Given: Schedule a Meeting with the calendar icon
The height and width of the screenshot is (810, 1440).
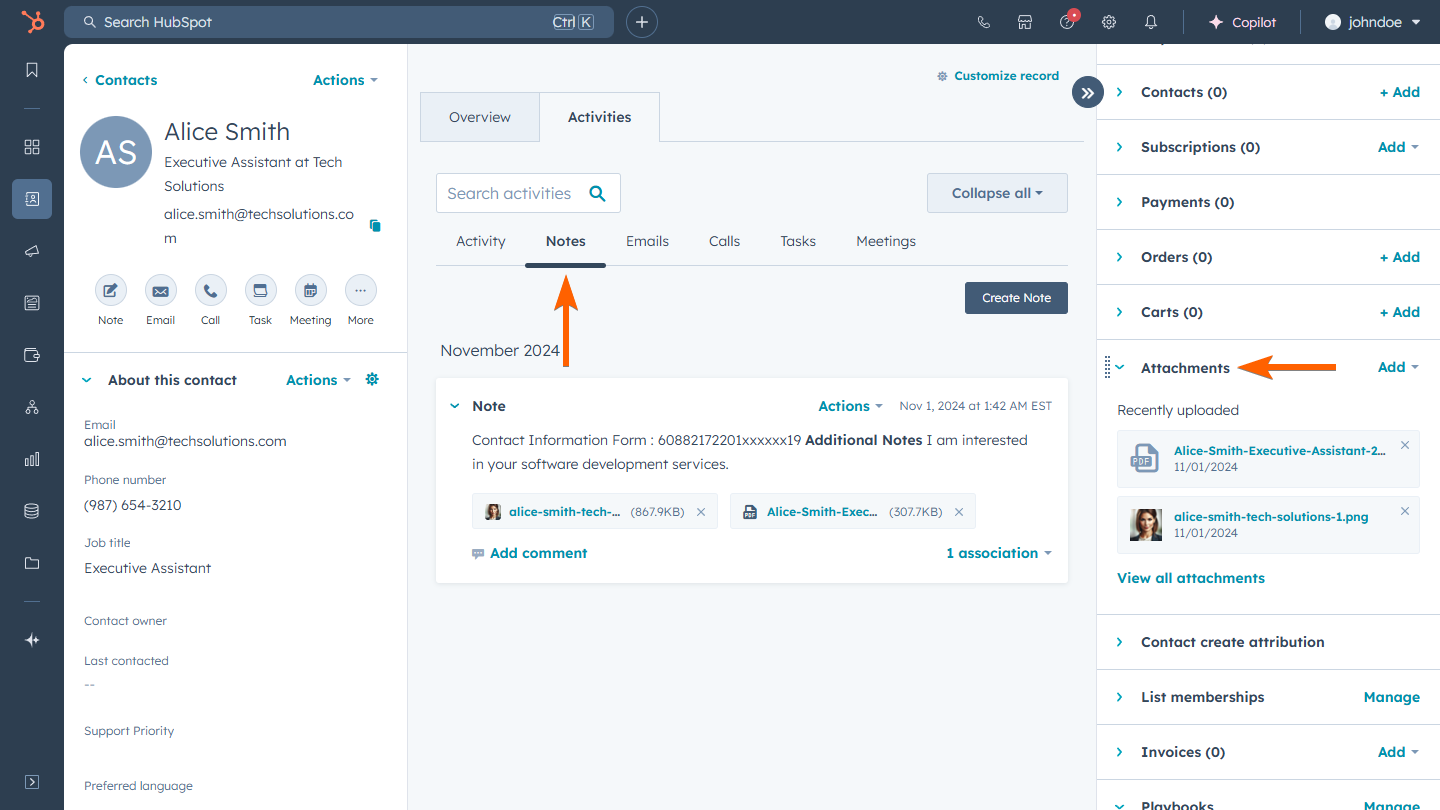Looking at the screenshot, I should coord(311,291).
